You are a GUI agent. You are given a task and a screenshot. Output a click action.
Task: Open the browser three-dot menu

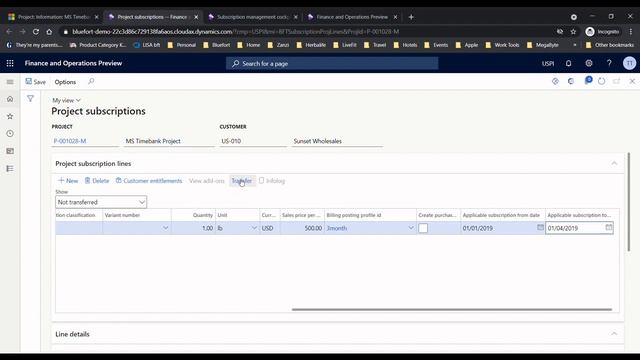[x=631, y=31]
